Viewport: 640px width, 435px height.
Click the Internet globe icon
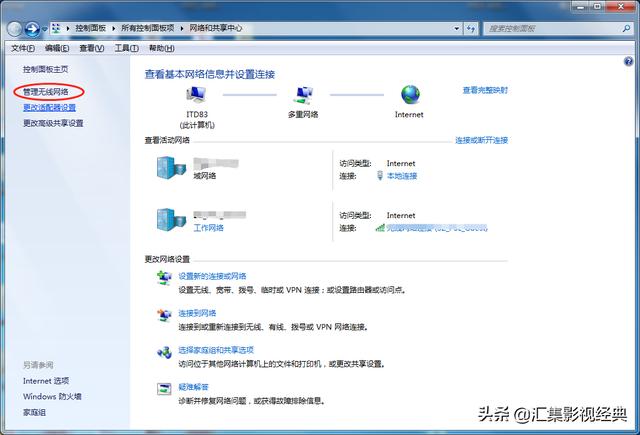pos(409,95)
